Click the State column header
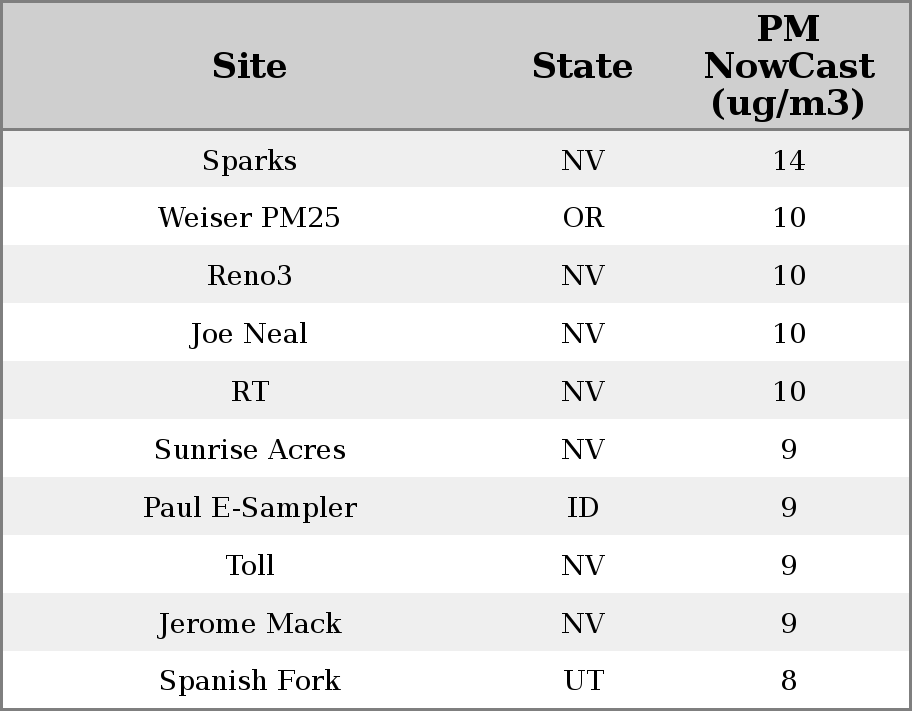Viewport: 912px width, 711px height. 582,66
